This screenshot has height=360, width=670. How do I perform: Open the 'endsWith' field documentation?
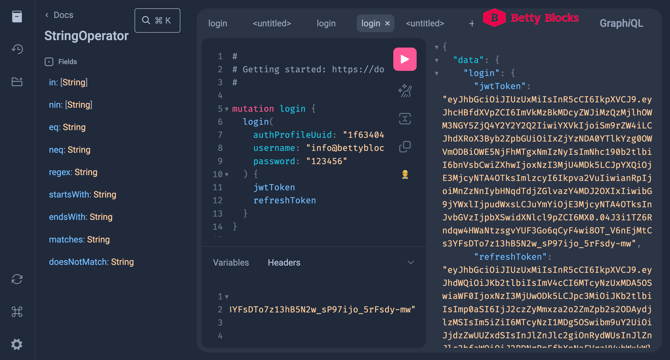pos(68,217)
